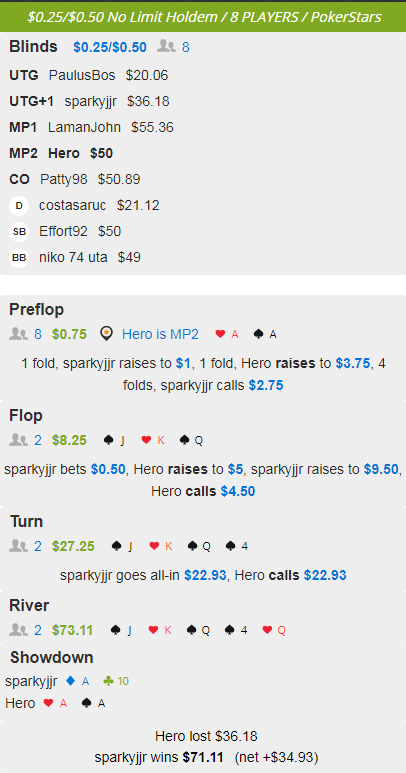Click sparkyjjr's ten of clubs card
The height and width of the screenshot is (773, 406).
click(x=116, y=681)
